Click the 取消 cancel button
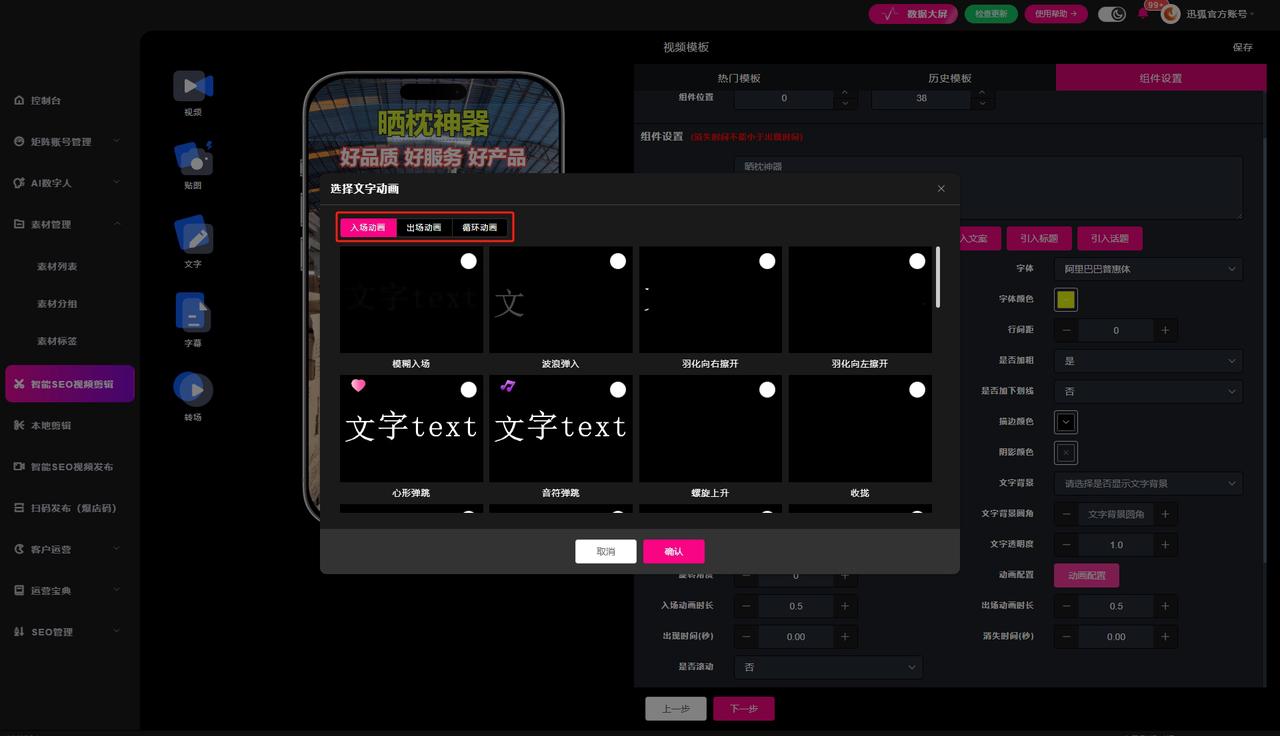The image size is (1280, 736). coord(605,551)
